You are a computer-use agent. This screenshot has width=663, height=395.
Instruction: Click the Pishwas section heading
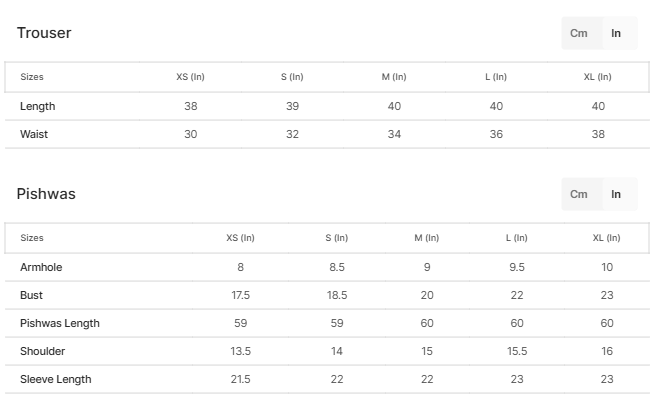(x=46, y=194)
